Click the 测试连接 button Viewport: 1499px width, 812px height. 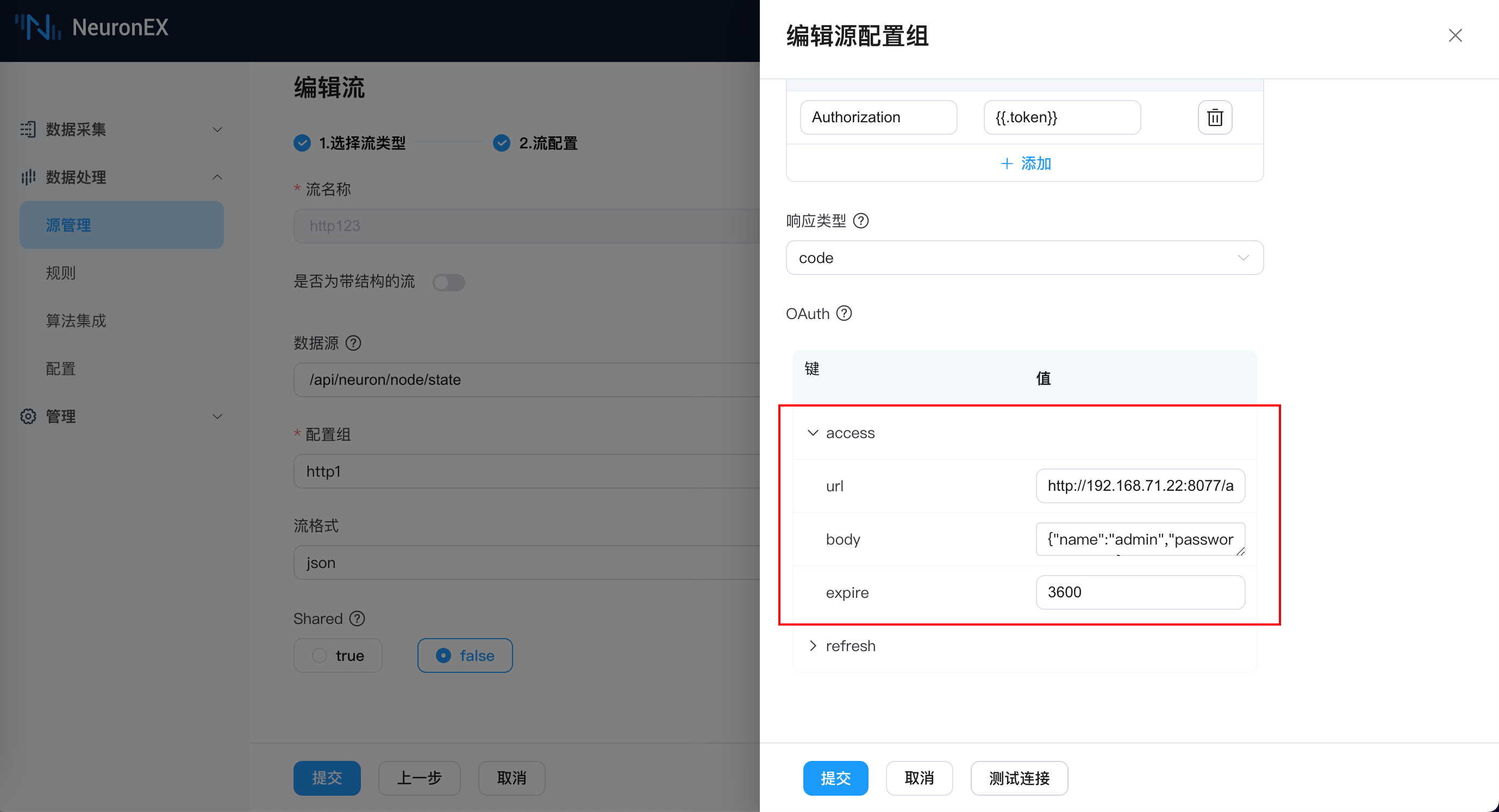click(x=1019, y=778)
